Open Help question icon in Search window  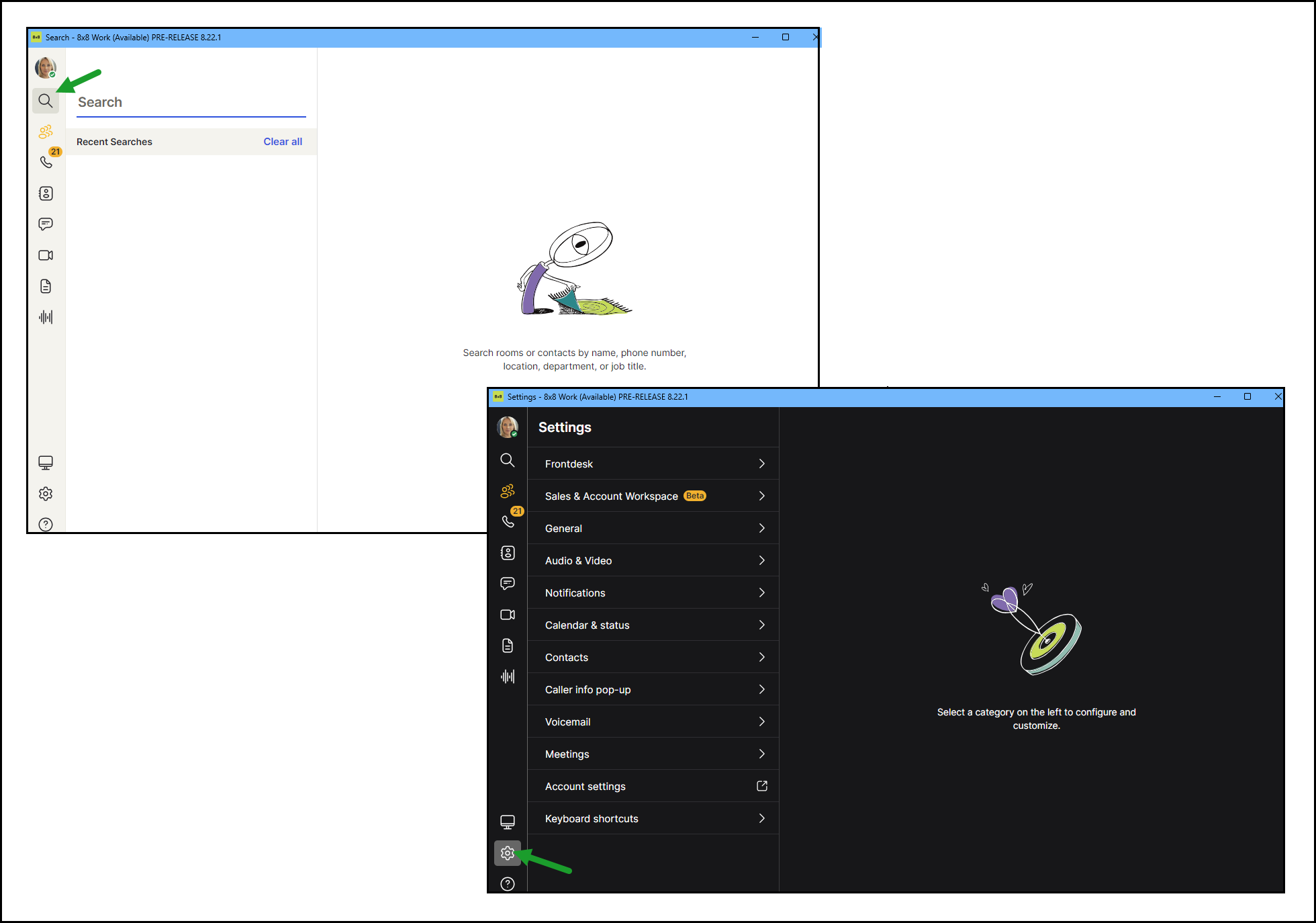[x=46, y=525]
